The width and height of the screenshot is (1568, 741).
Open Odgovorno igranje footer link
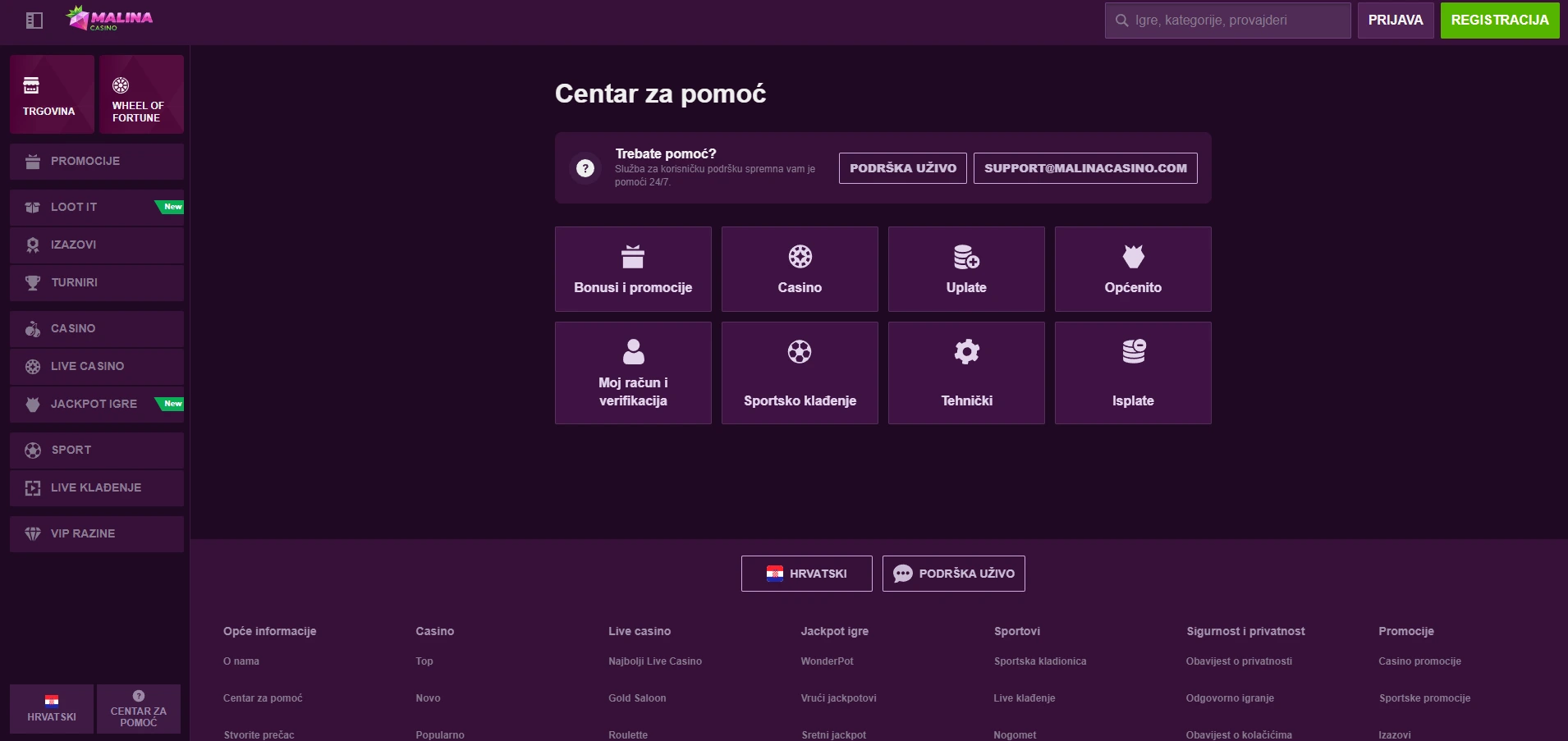tap(1230, 698)
